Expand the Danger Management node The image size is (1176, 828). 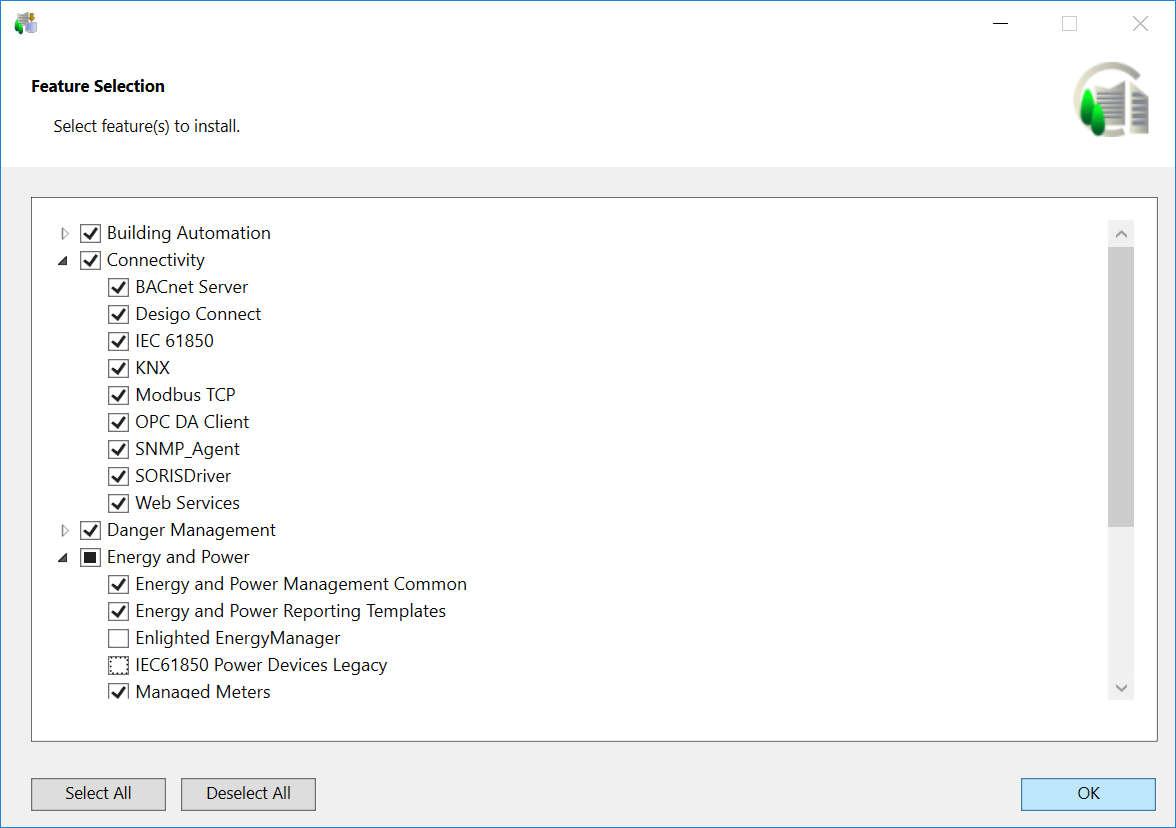tap(65, 530)
